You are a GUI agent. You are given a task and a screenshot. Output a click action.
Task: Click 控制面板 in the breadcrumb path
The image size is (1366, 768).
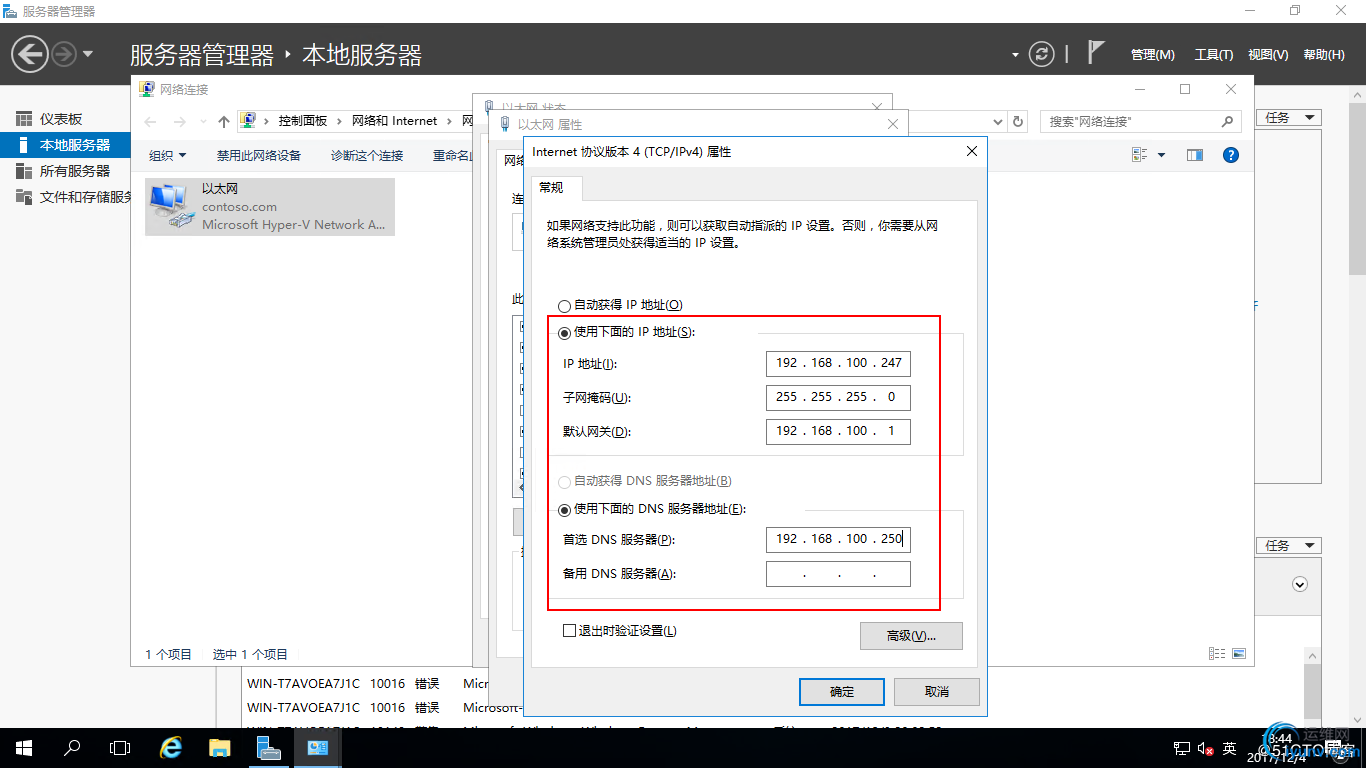point(303,121)
